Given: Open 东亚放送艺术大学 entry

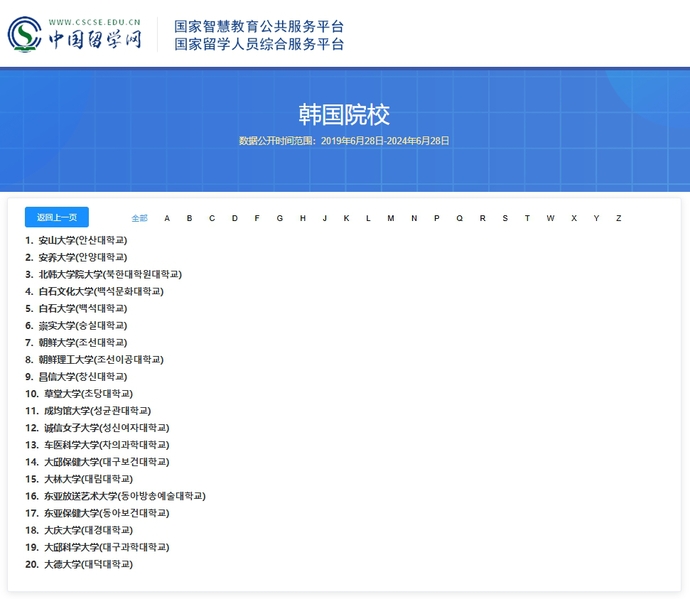Looking at the screenshot, I should pos(124,495).
